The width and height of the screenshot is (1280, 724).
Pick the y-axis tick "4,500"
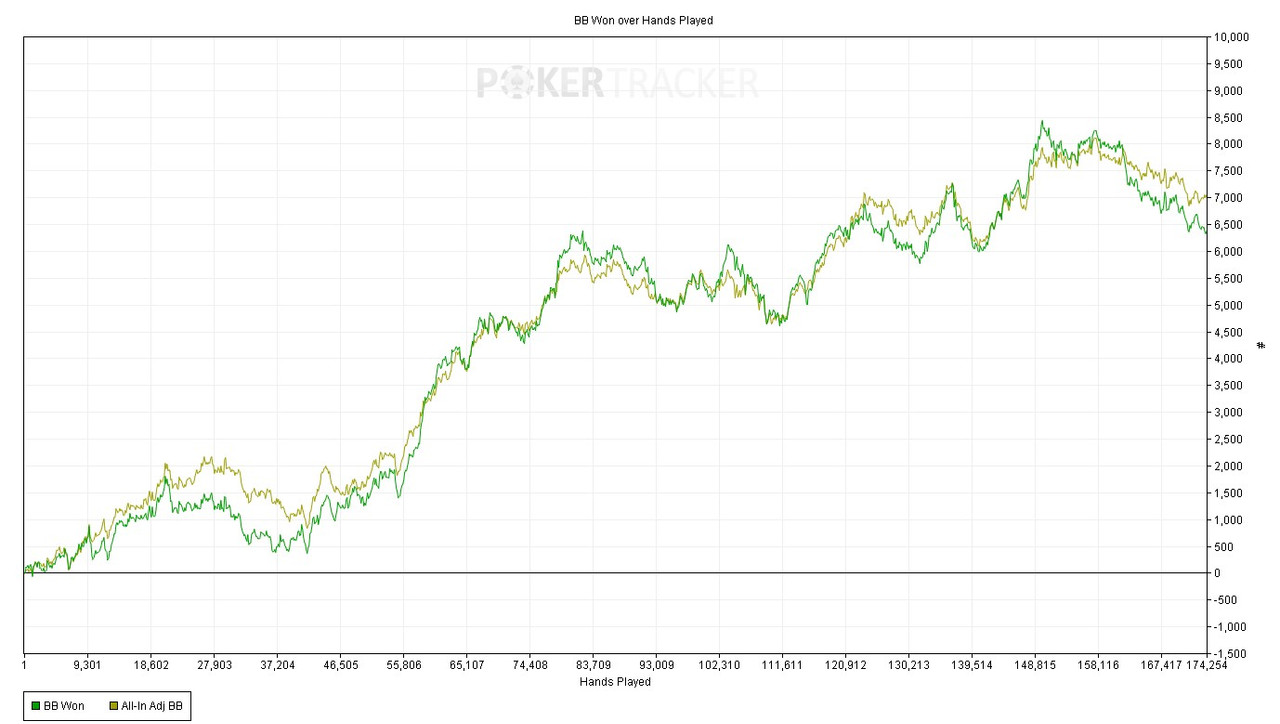[1228, 332]
